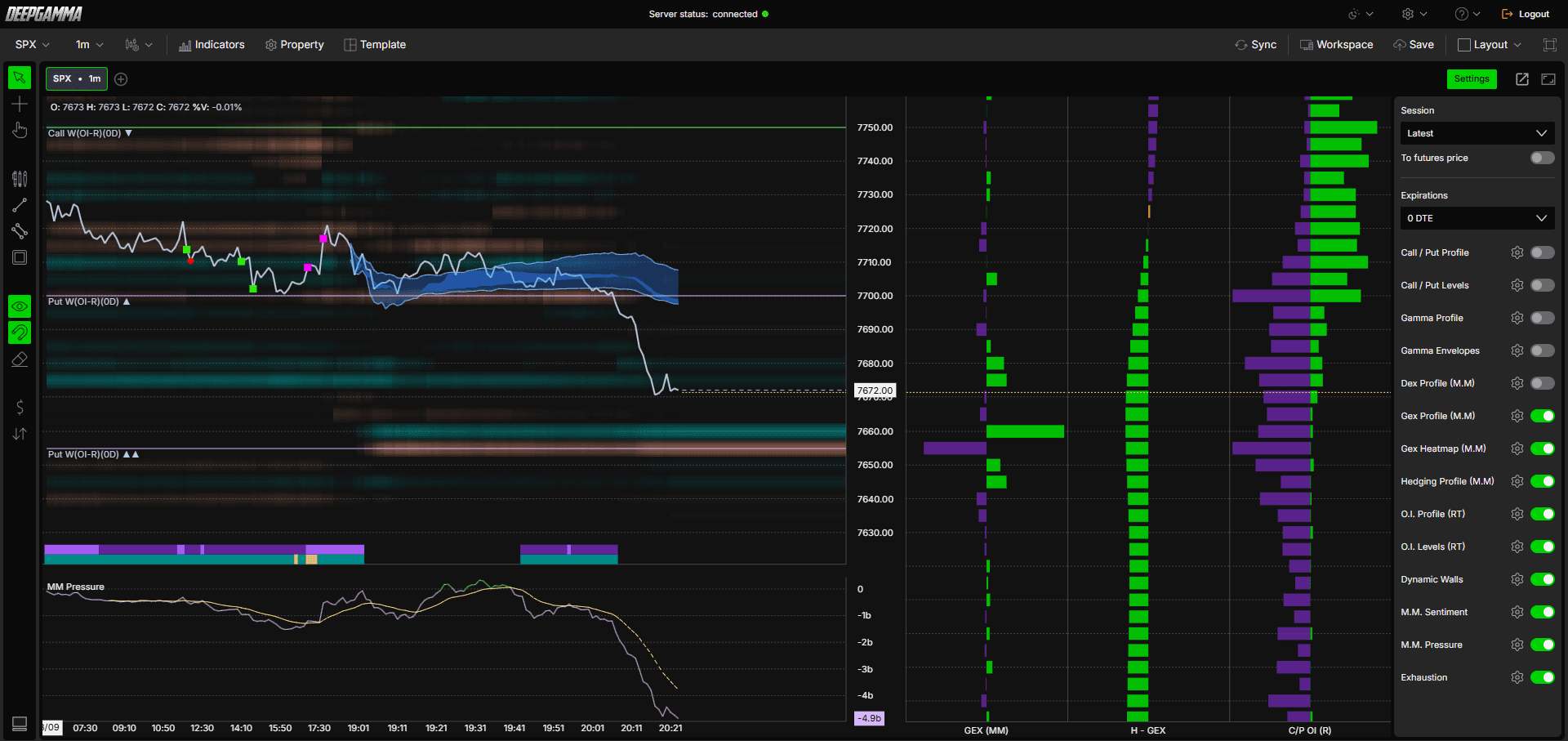Turn on the Gamma Profile toggle
1568x741 pixels.
[1542, 318]
